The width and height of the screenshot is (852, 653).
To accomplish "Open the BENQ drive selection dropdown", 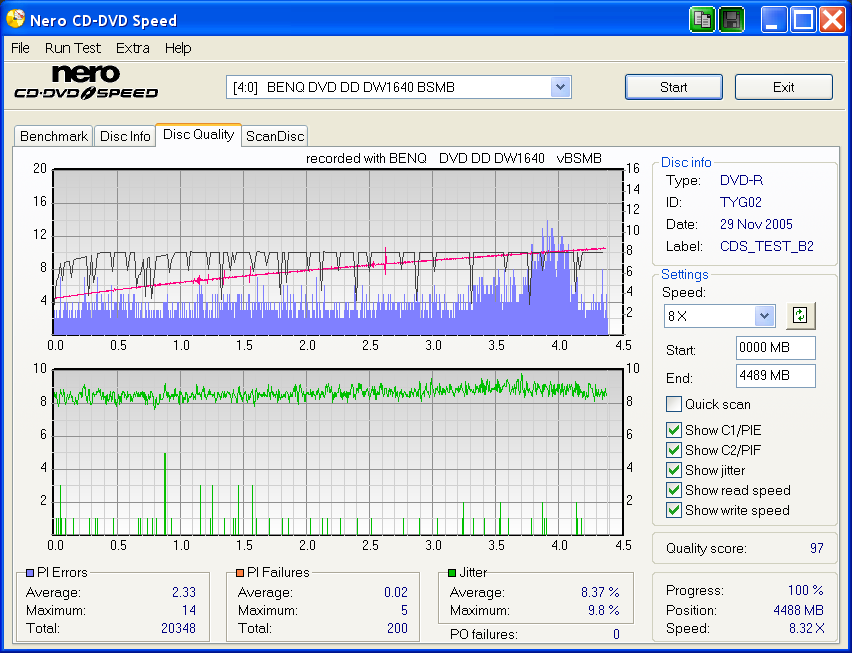I will 560,87.
